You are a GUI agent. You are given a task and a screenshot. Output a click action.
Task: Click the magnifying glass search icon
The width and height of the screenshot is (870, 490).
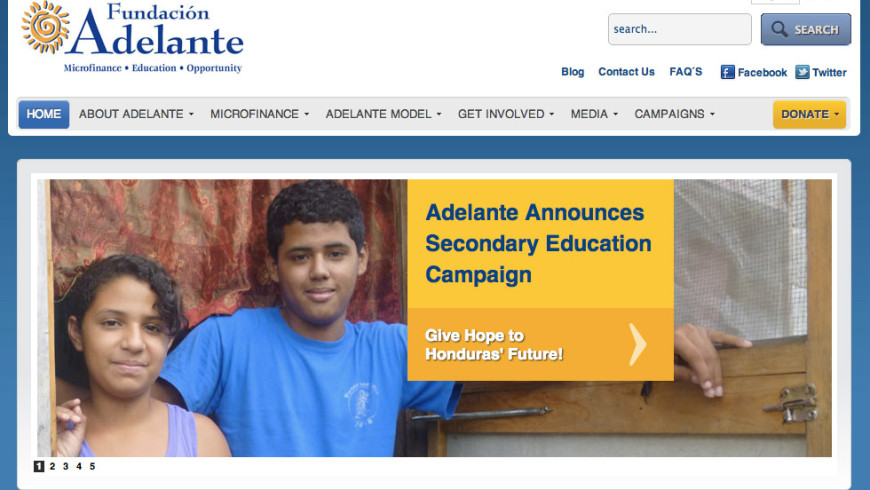779,29
